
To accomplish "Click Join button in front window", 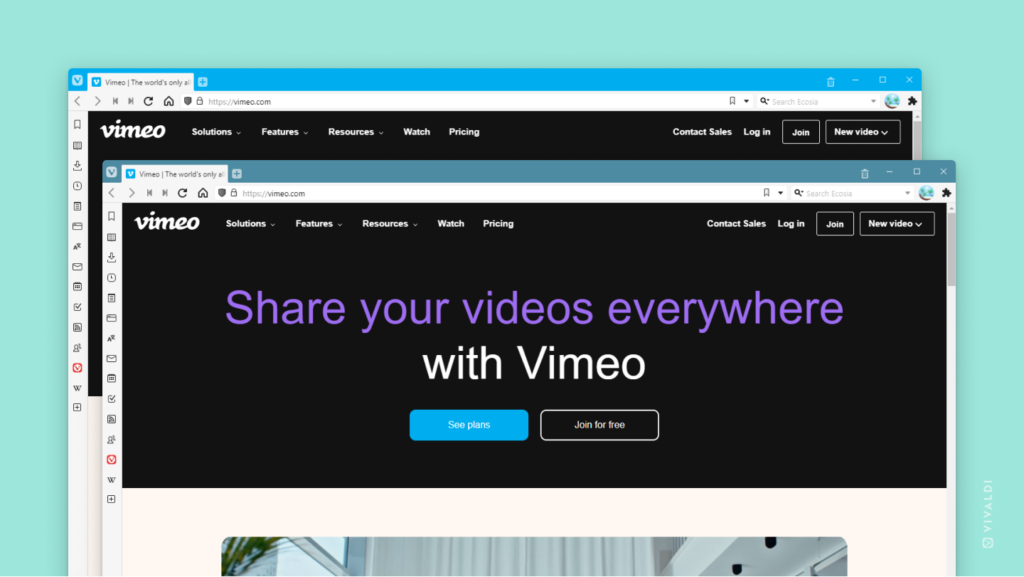I will click(x=835, y=224).
